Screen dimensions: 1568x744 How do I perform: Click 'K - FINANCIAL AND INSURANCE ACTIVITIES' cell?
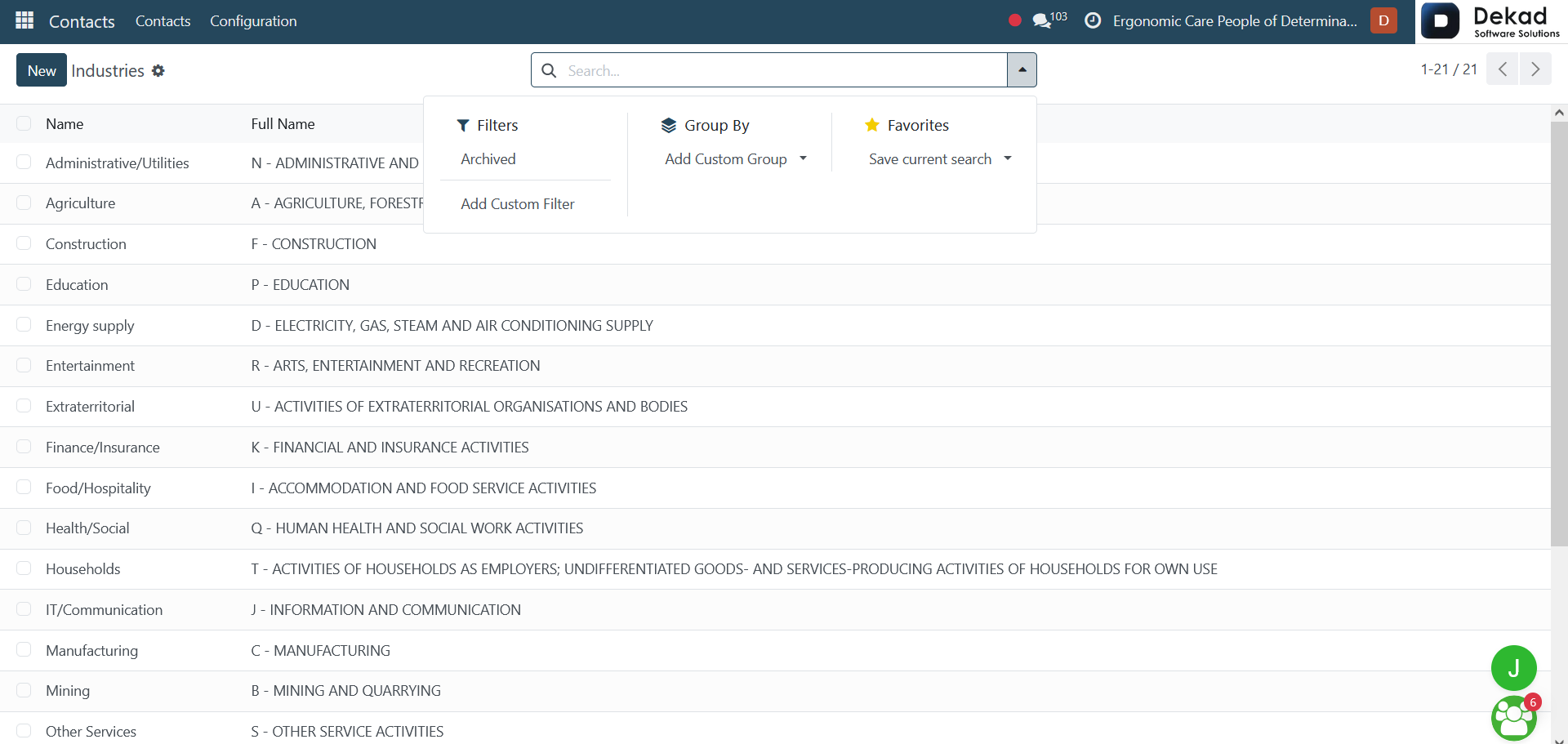pyautogui.click(x=390, y=448)
